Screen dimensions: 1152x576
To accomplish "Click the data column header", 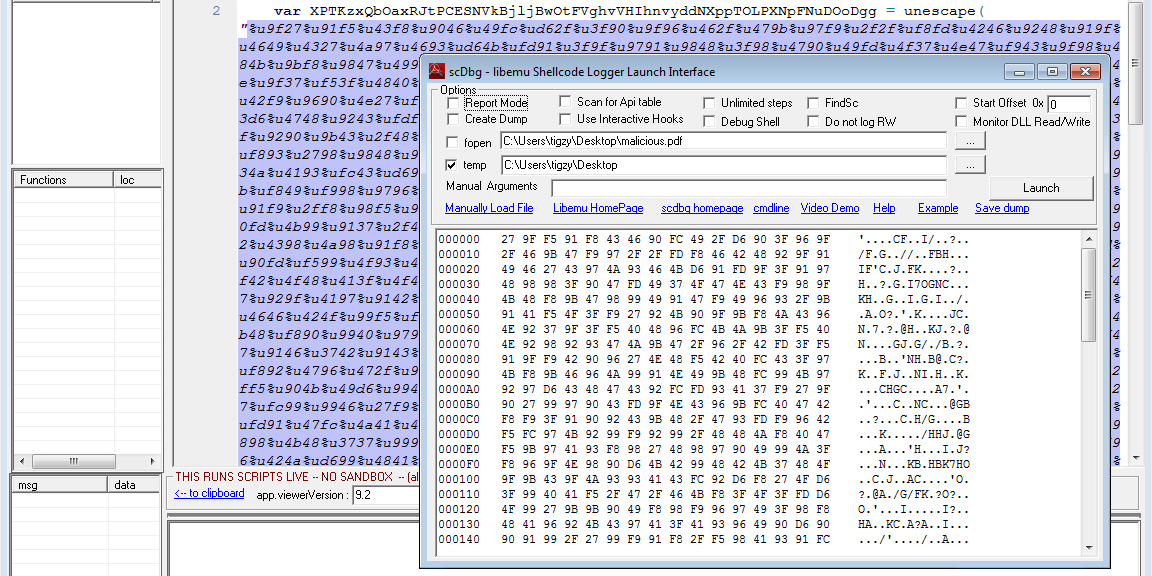I will pyautogui.click(x=134, y=485).
